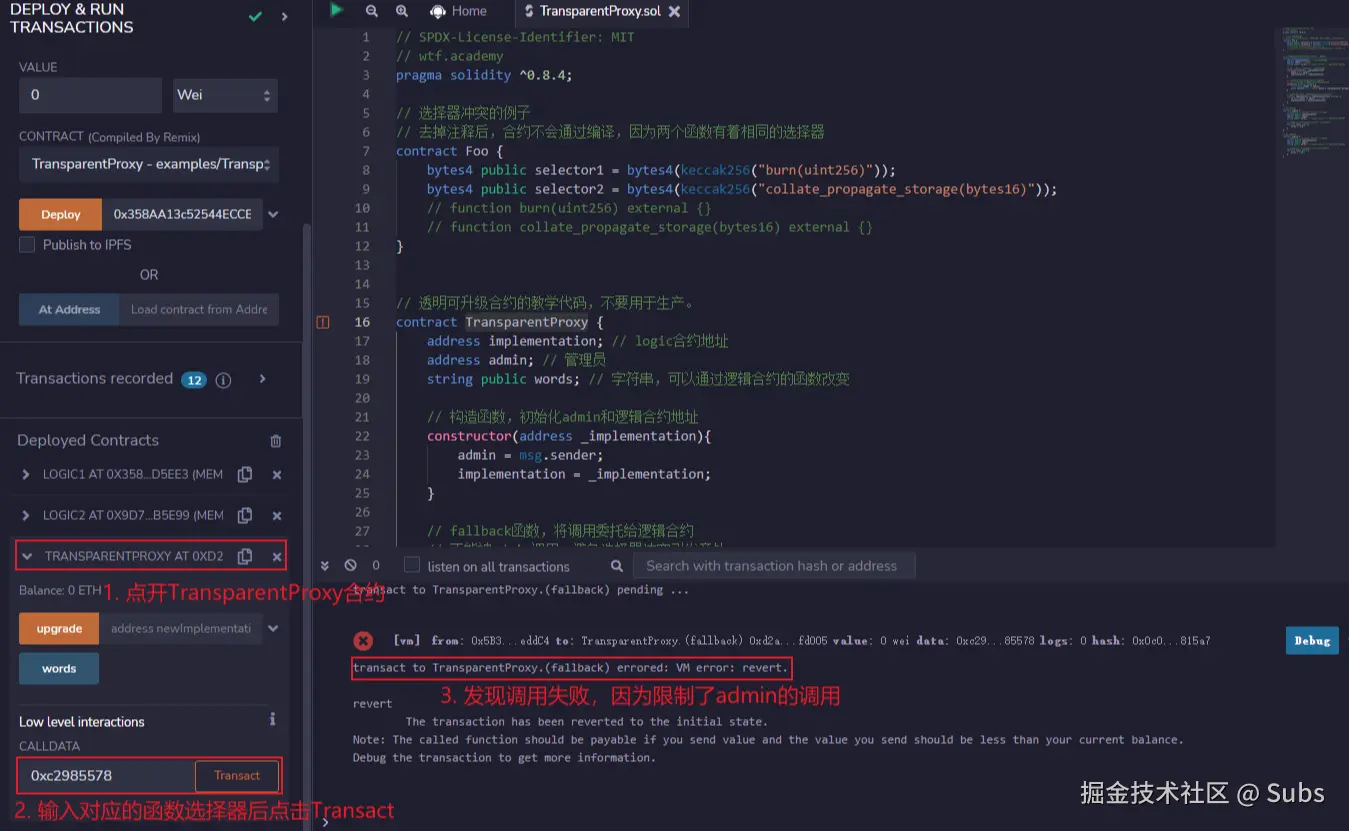Click the red error icon on the transaction
Image resolution: width=1349 pixels, height=831 pixels.
(x=363, y=641)
